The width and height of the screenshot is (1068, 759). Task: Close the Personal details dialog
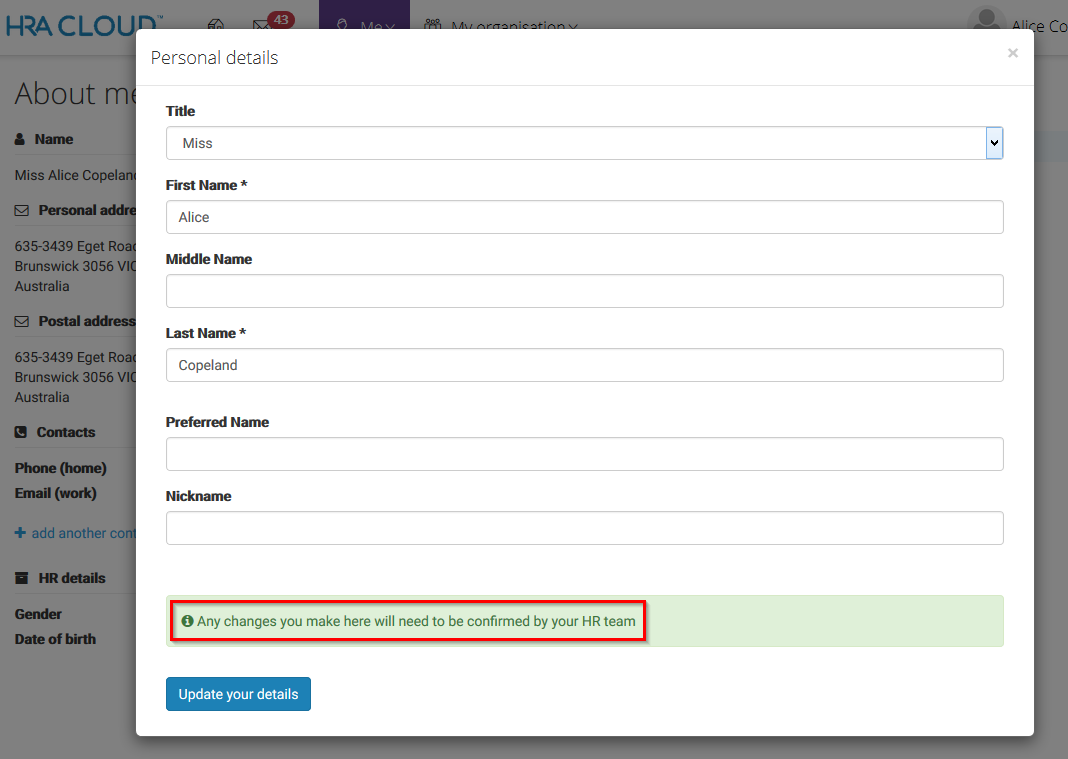(x=1013, y=53)
